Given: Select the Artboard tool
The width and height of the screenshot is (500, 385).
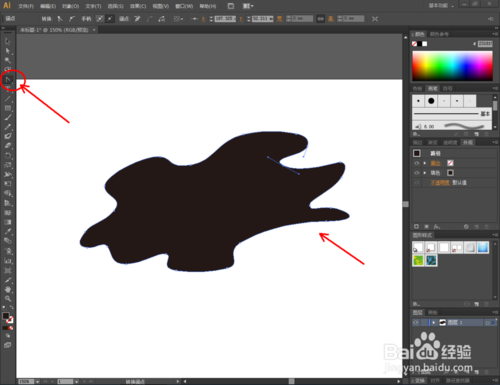Looking at the screenshot, I should (x=8, y=270).
